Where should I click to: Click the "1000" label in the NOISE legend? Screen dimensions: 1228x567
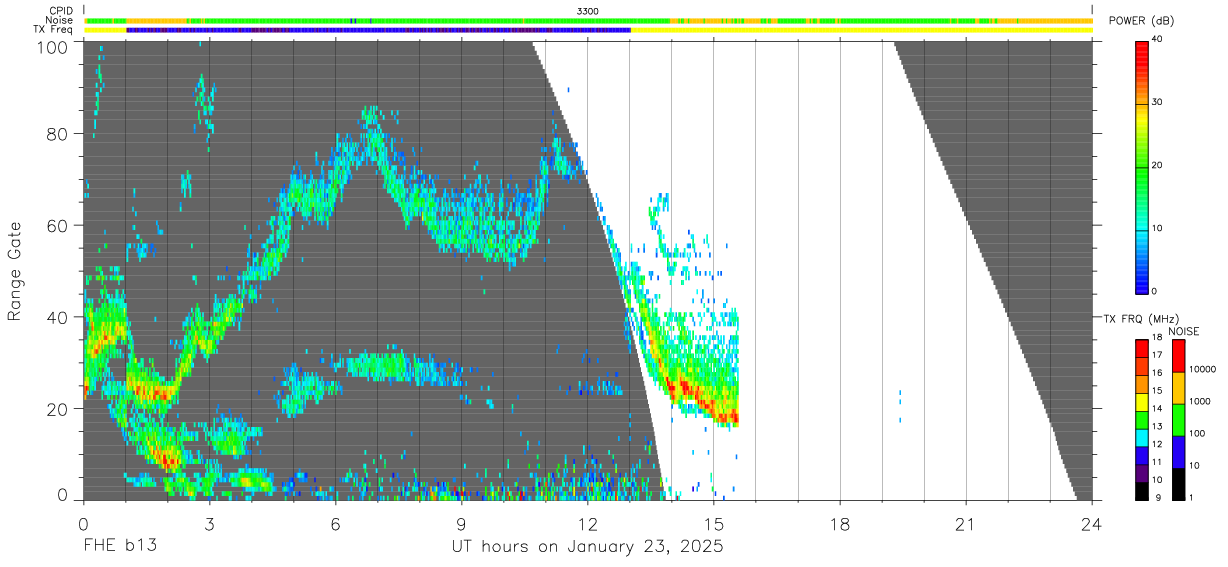pos(1201,401)
